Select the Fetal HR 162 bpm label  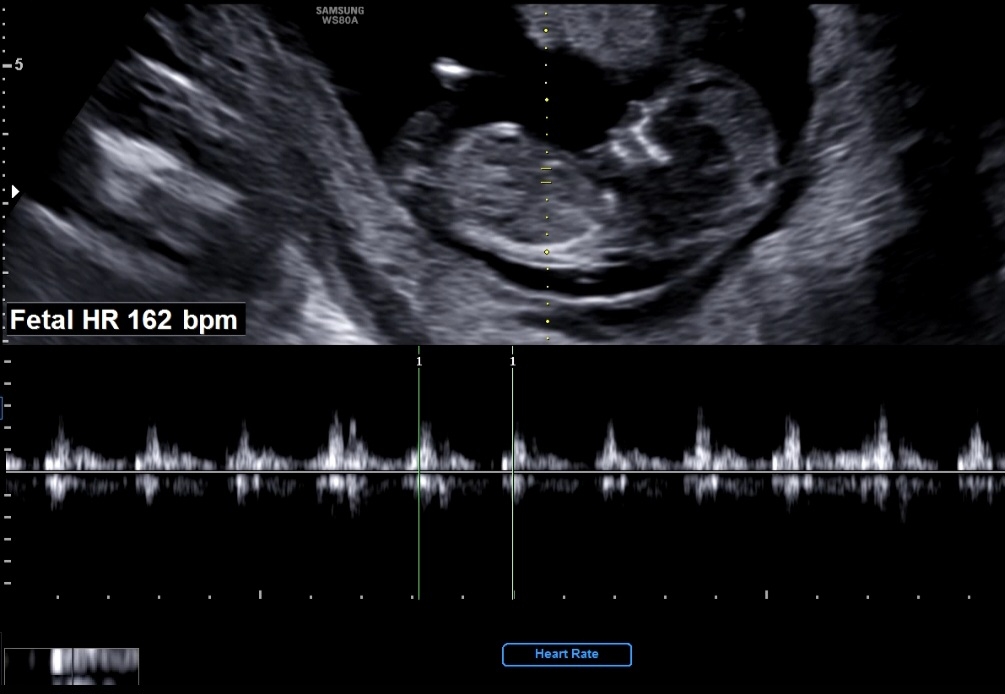coord(125,320)
